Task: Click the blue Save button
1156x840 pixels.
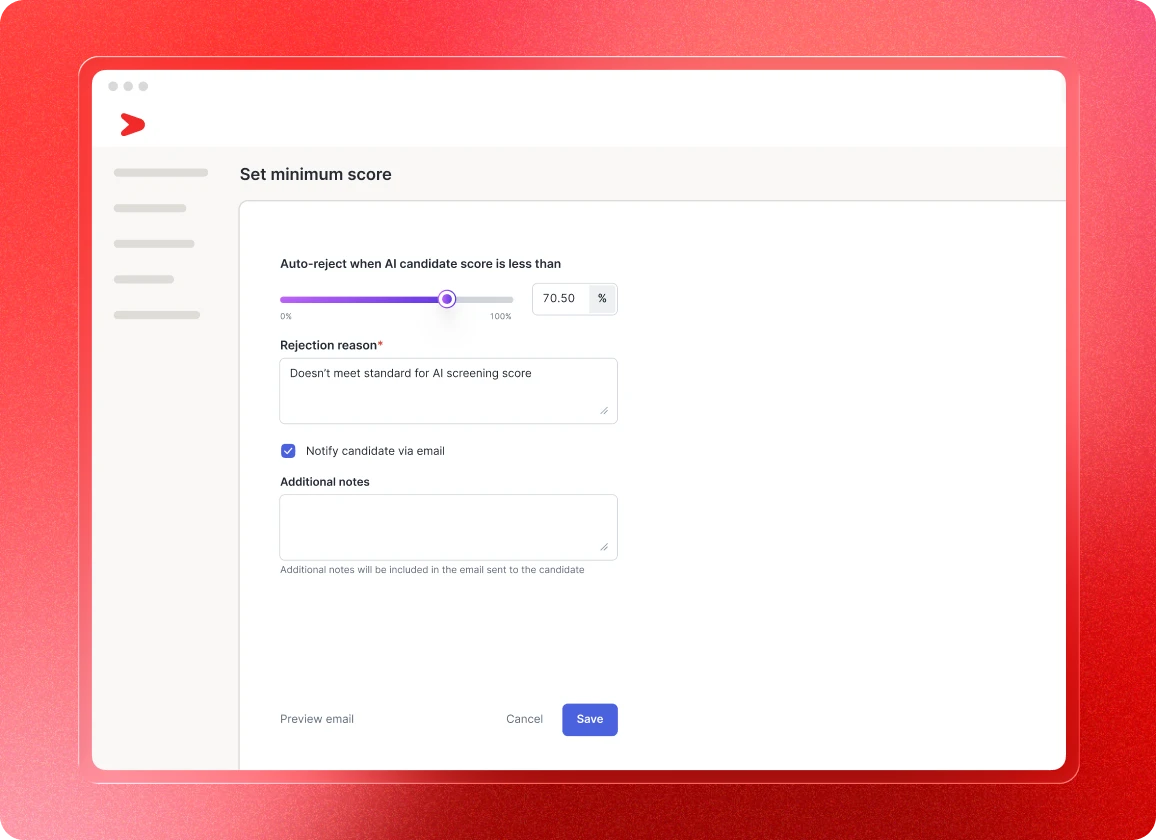Action: pos(590,720)
